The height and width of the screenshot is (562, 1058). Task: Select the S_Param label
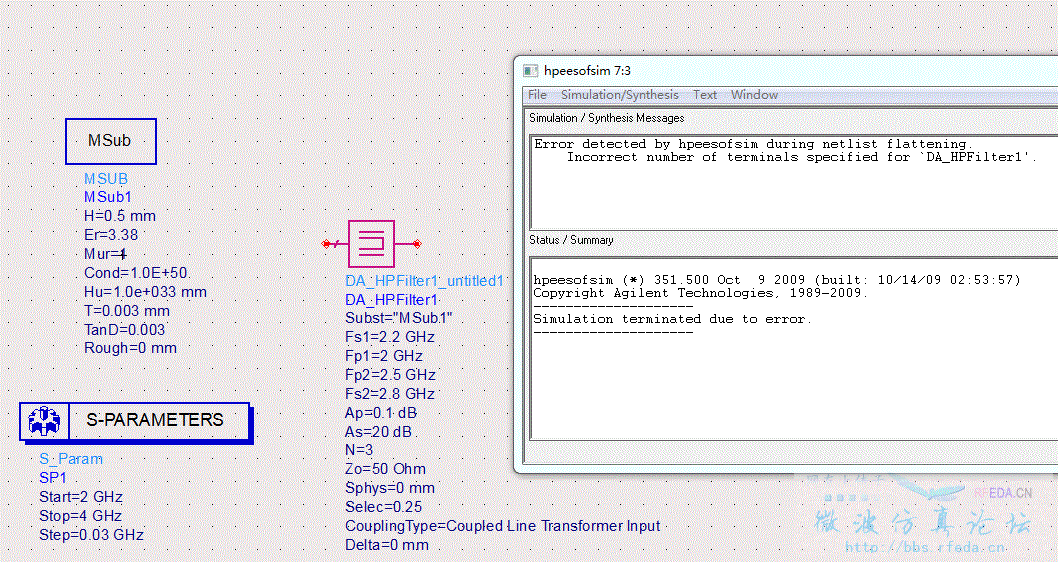click(x=71, y=459)
